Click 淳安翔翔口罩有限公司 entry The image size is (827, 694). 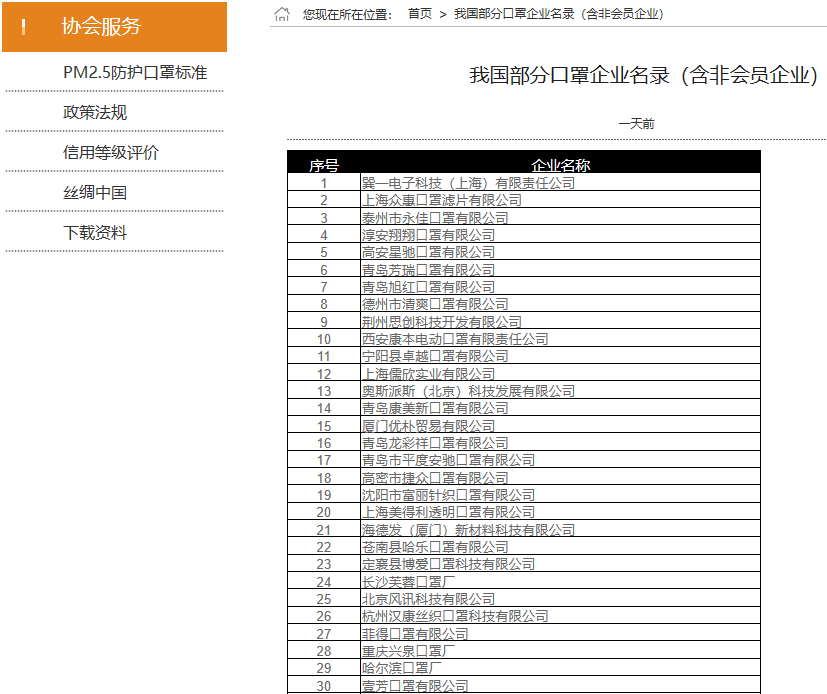click(428, 235)
